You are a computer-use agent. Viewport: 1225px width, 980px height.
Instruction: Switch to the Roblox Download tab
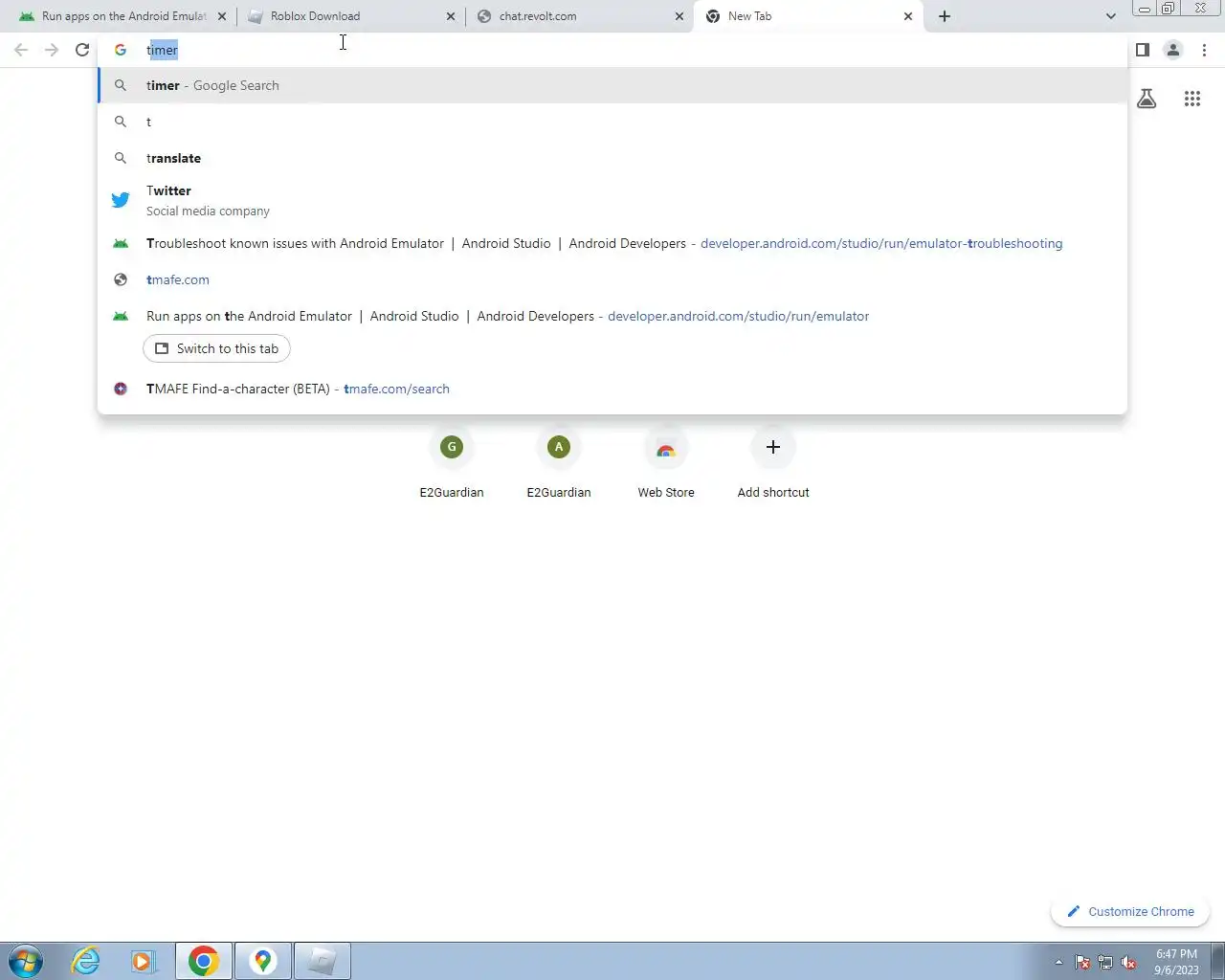click(350, 16)
